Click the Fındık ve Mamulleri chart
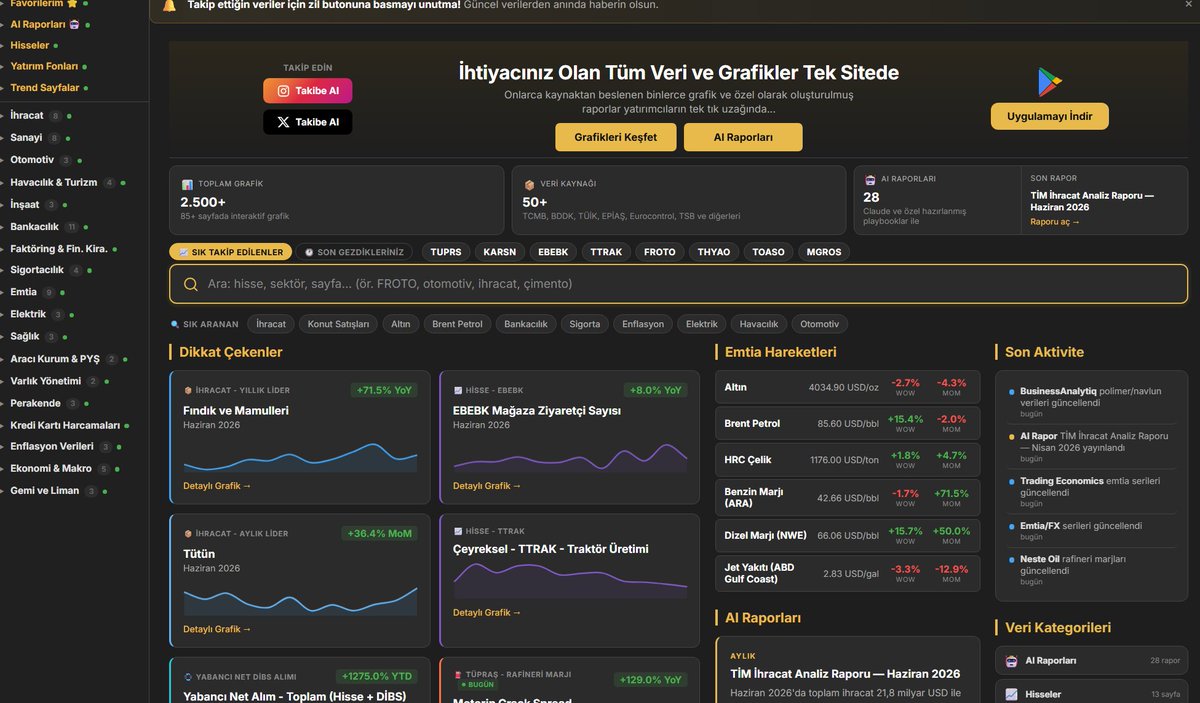Viewport: 1200px width, 703px height. coord(300,456)
